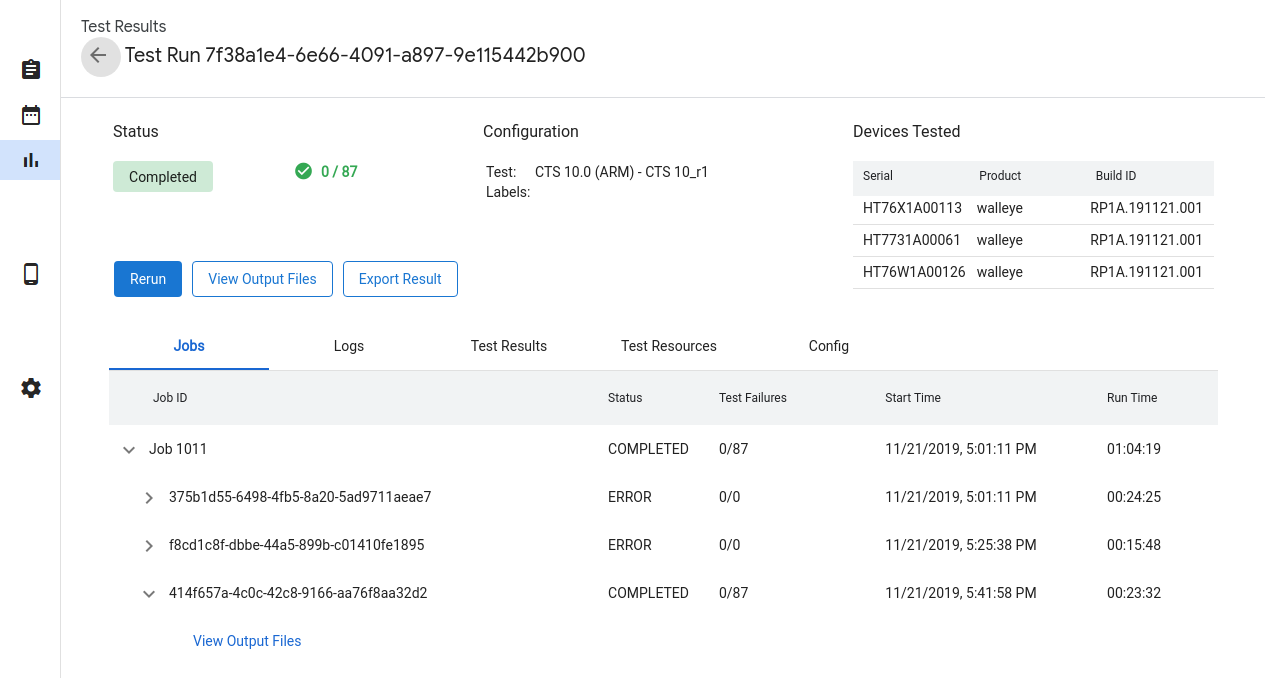
Task: Open the phone devices sidebar icon
Action: [31, 274]
